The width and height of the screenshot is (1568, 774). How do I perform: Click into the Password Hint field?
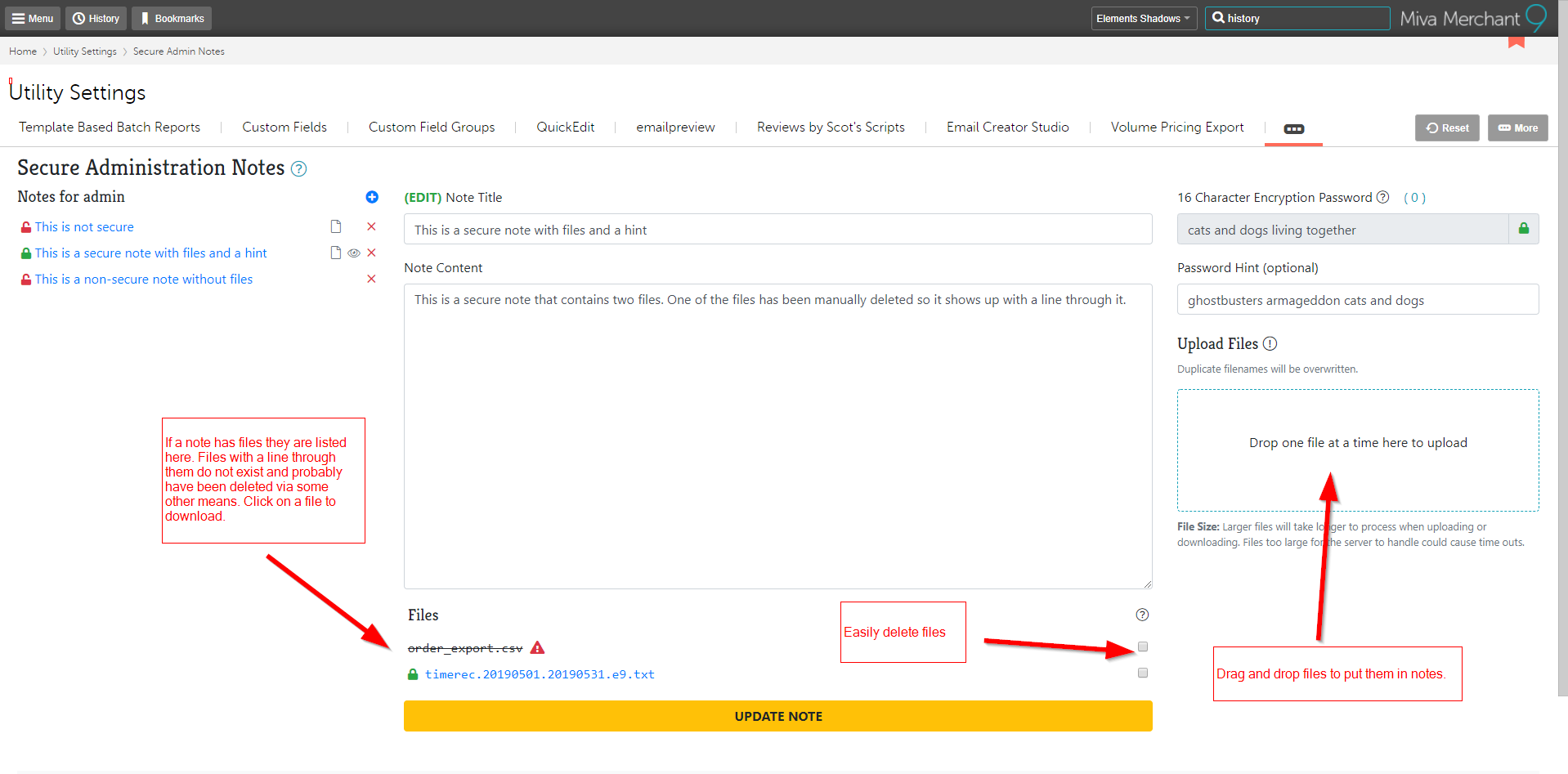tap(1357, 300)
